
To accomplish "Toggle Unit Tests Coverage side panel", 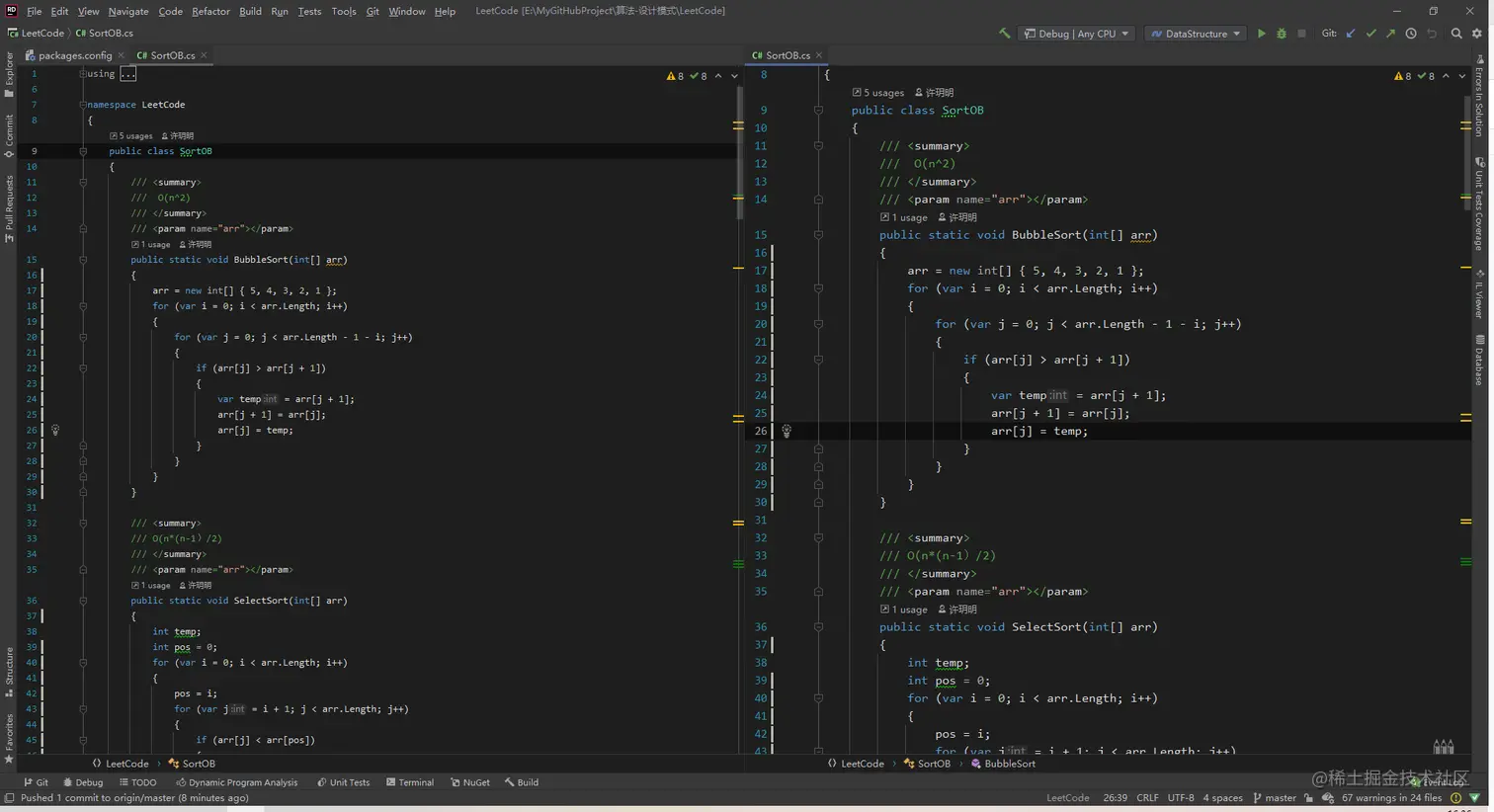I will click(1479, 203).
